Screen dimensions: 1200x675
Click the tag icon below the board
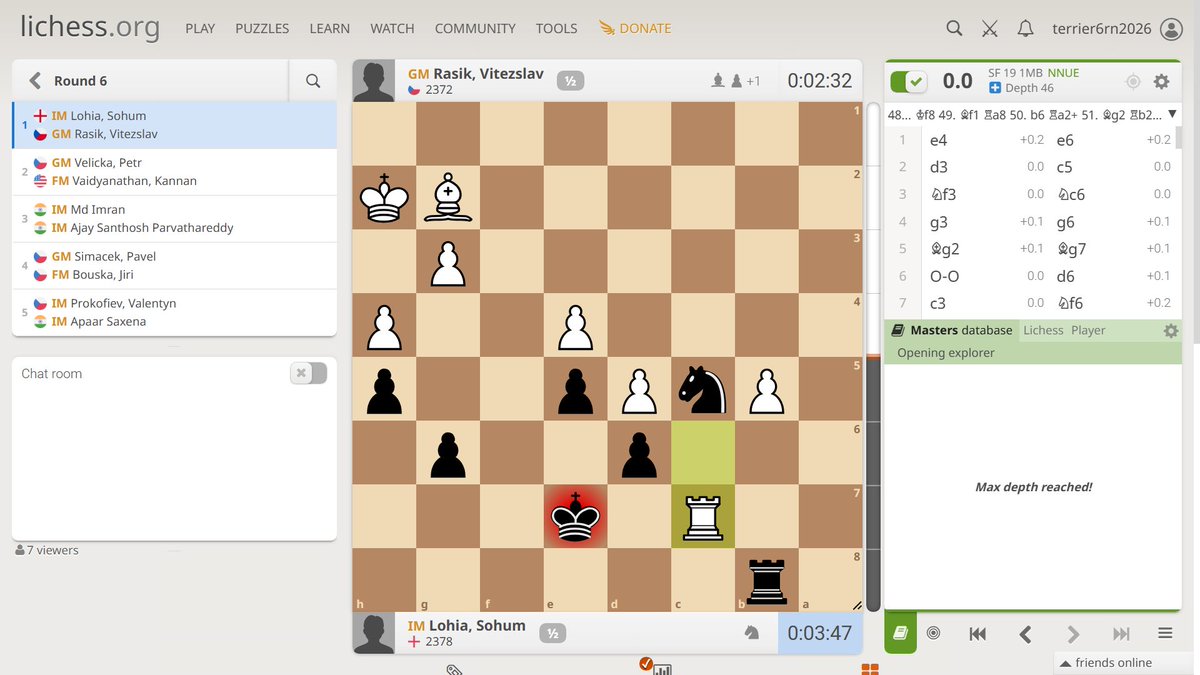[x=454, y=668]
